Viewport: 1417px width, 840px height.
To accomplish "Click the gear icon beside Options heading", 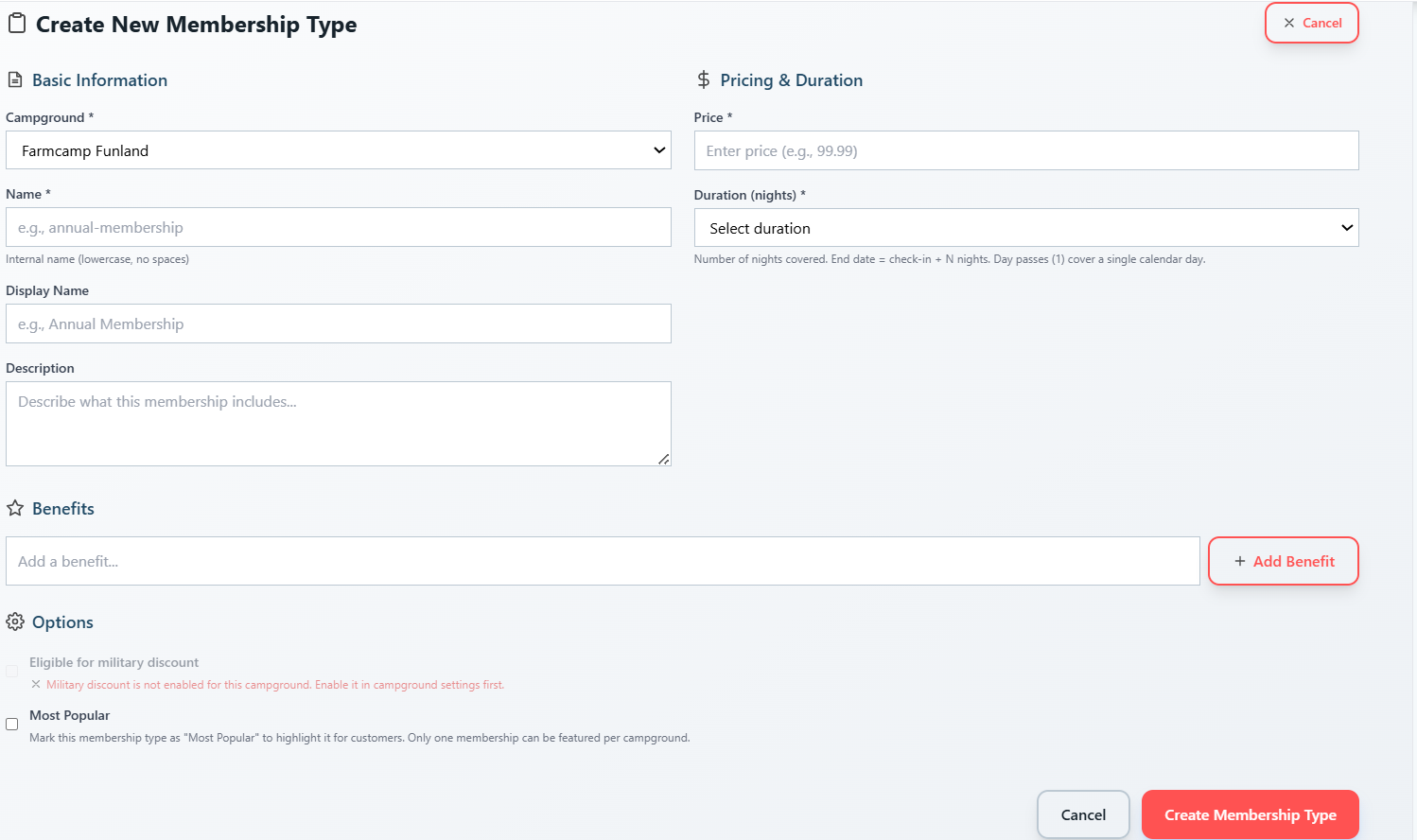I will 15,621.
